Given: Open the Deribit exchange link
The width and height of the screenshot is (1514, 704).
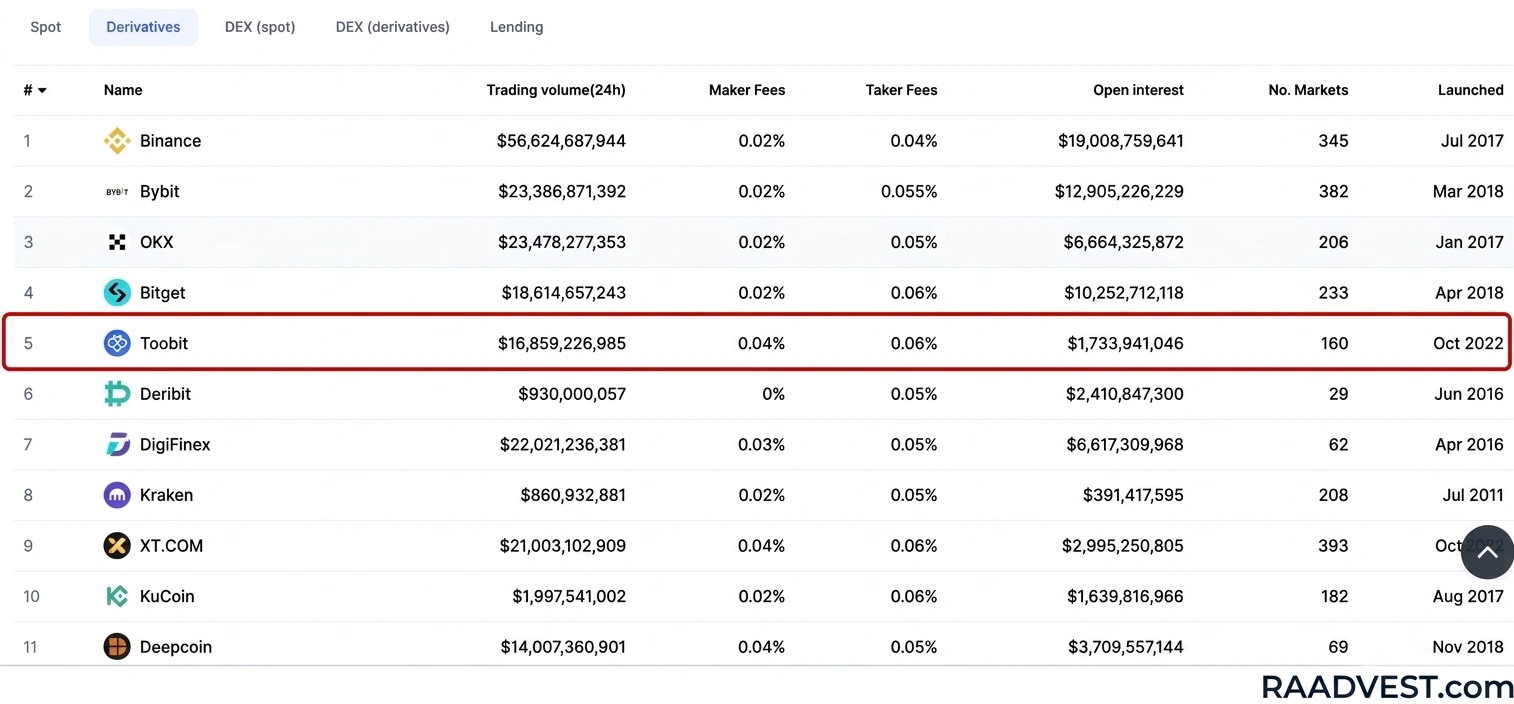Looking at the screenshot, I should (x=165, y=394).
